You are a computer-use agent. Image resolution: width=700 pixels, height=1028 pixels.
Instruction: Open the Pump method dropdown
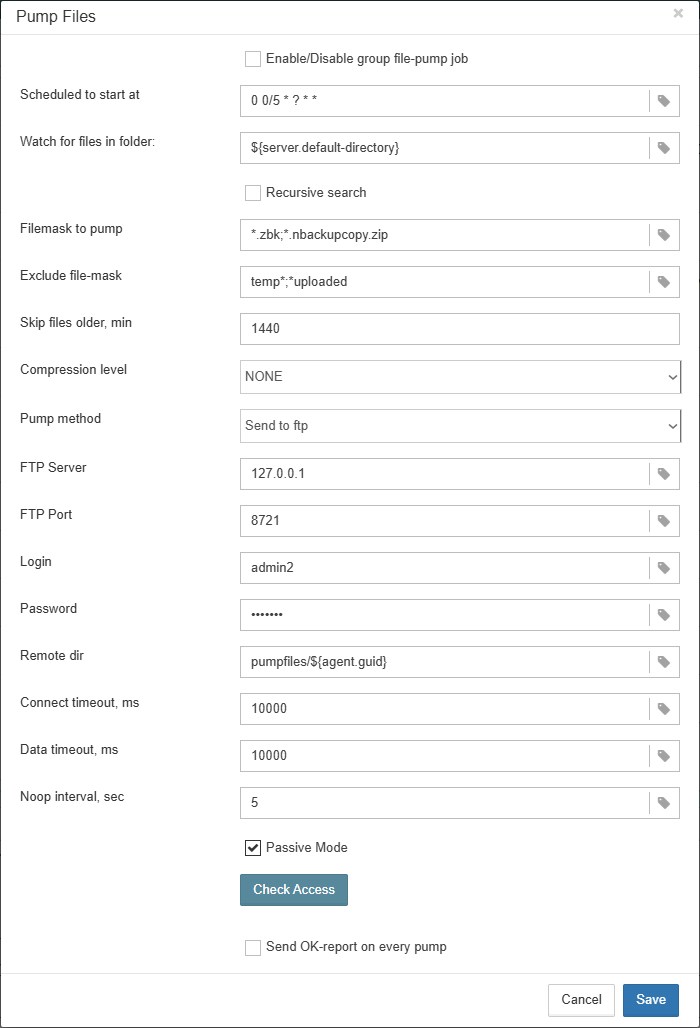click(460, 426)
